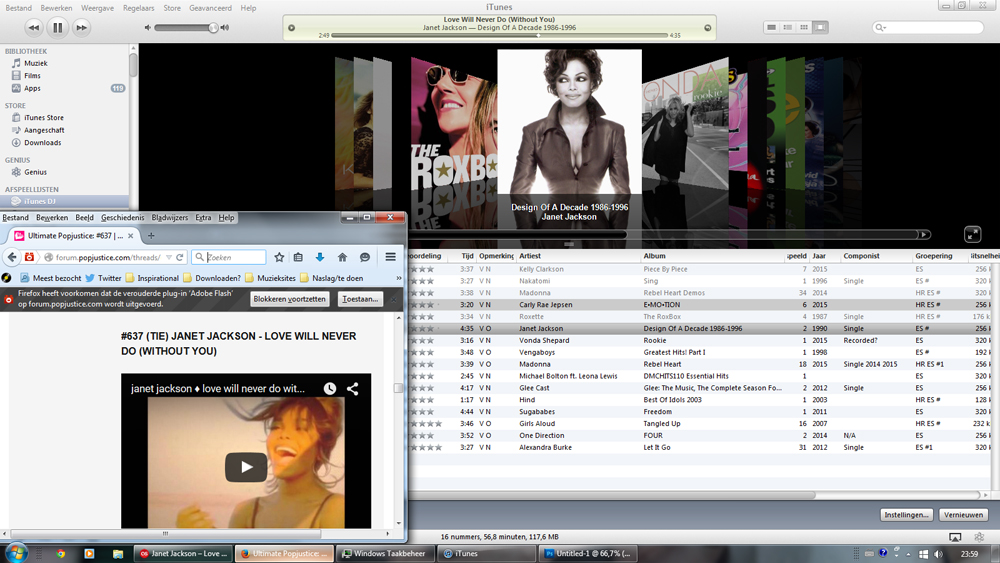1000x563 pixels.
Task: Click Toestaan button in Firefox
Action: tap(360, 299)
